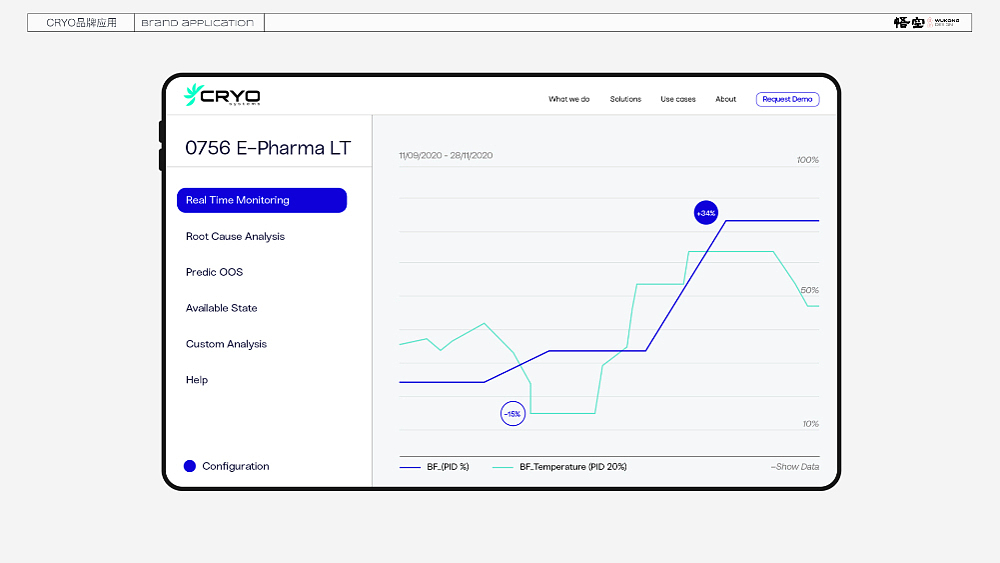The image size is (1000, 563).
Task: Toggle BF_(PID %) legend entry
Action: (x=434, y=467)
